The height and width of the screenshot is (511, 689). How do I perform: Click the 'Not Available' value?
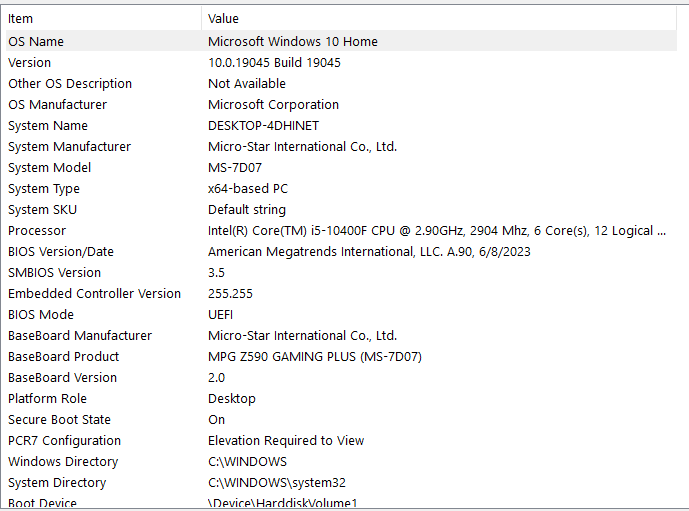(247, 84)
